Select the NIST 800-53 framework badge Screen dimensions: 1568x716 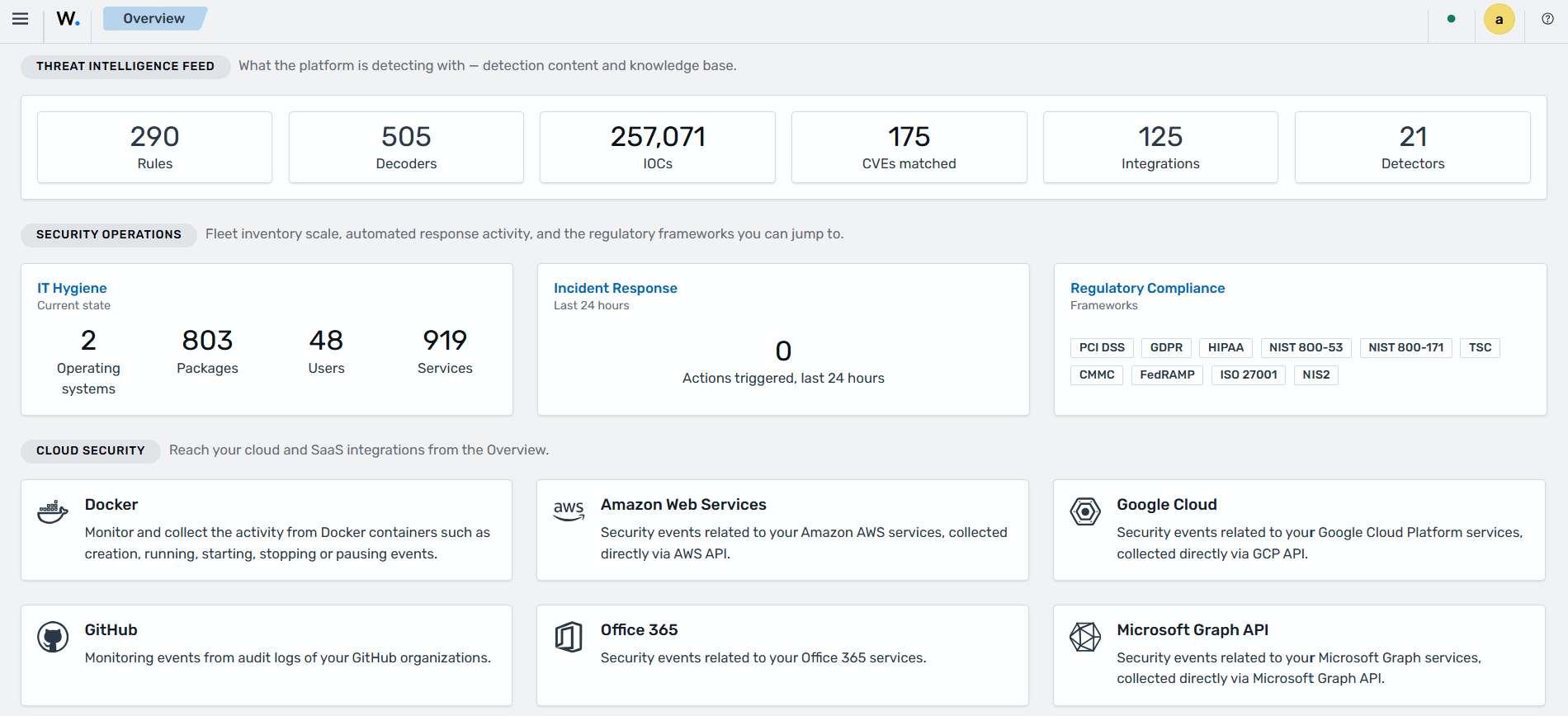(1306, 348)
